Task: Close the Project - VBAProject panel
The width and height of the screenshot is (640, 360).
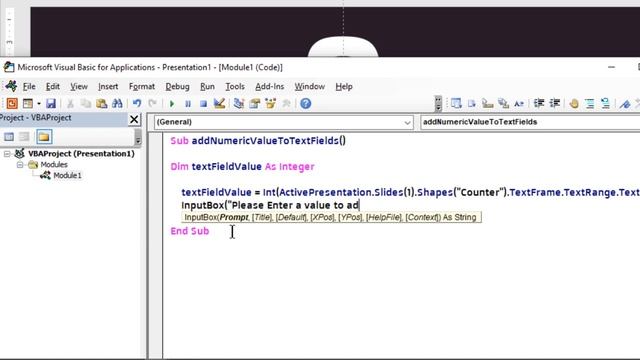Action: [x=134, y=119]
